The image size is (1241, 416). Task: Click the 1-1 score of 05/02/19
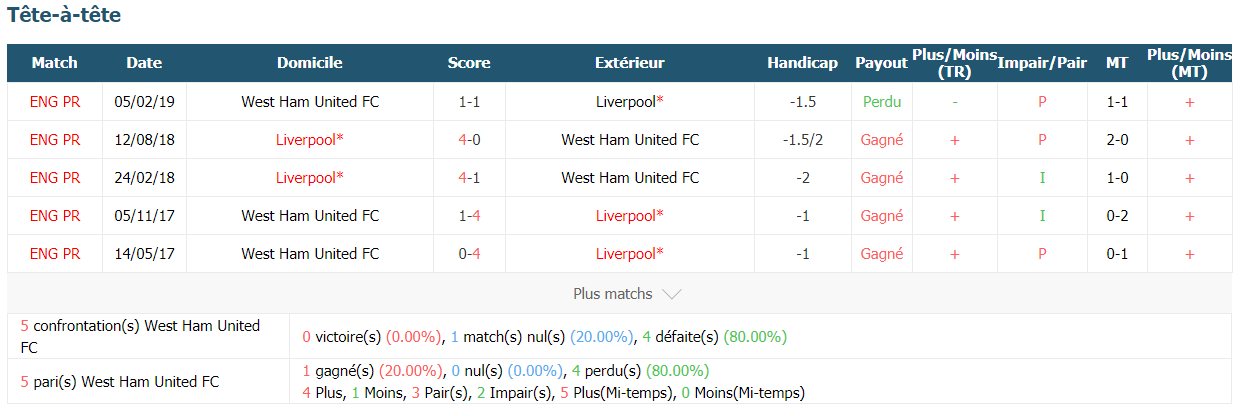(x=469, y=102)
